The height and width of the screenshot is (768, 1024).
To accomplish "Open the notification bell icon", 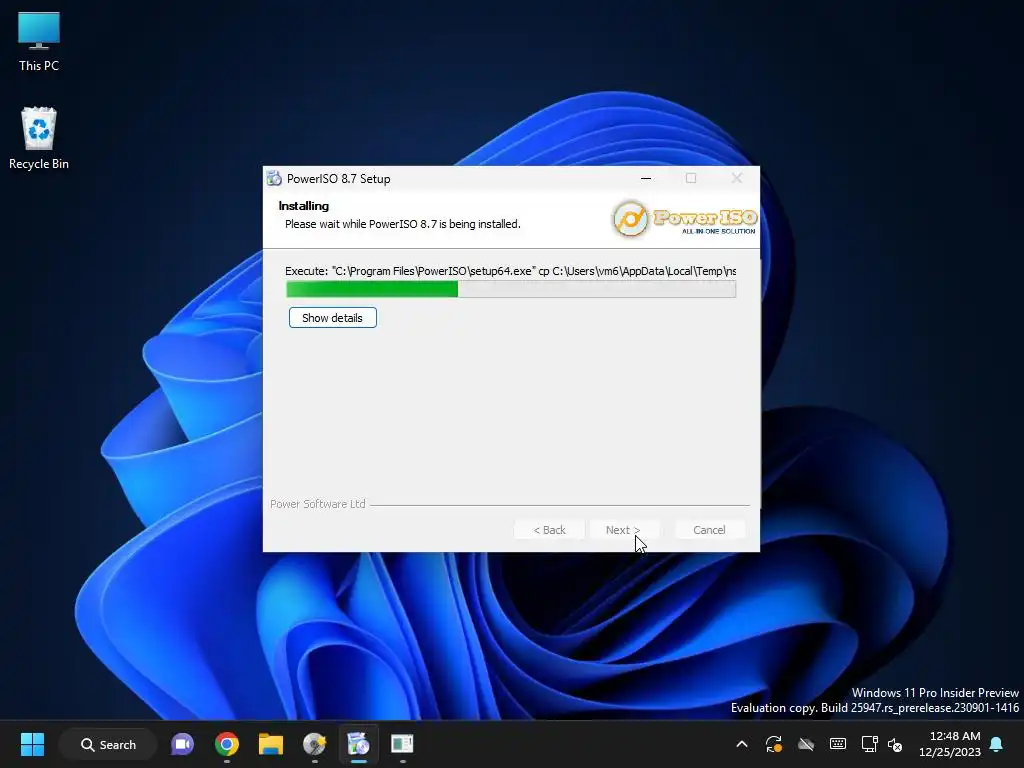I will click(x=997, y=744).
